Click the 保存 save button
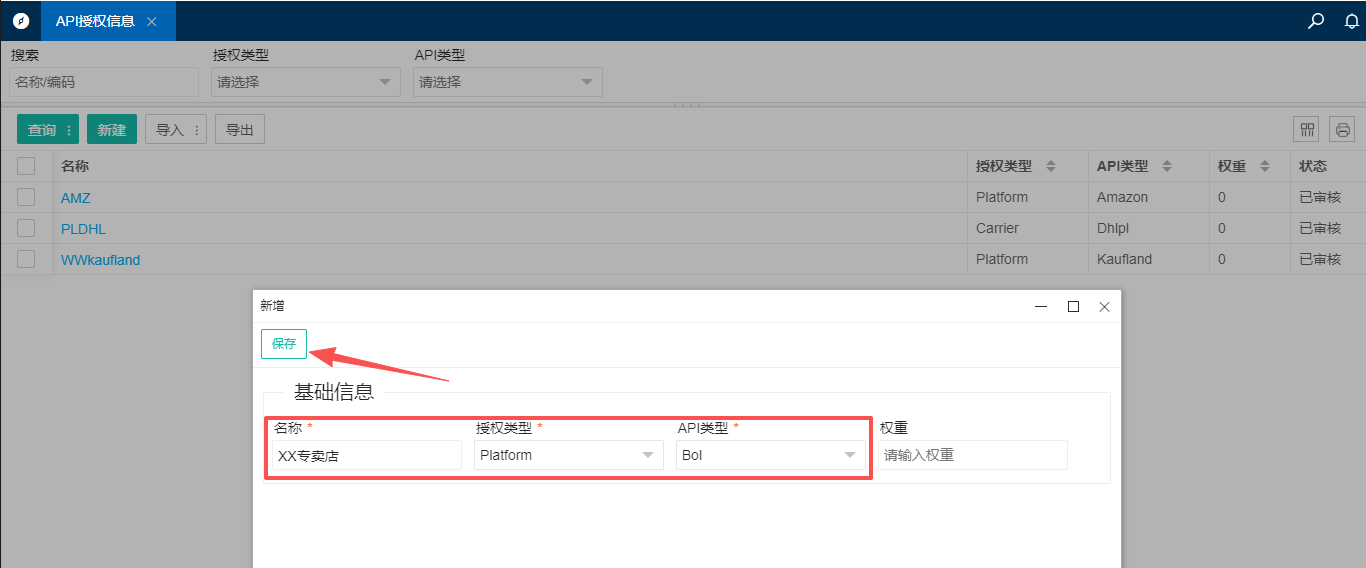This screenshot has width=1366, height=568. [284, 343]
